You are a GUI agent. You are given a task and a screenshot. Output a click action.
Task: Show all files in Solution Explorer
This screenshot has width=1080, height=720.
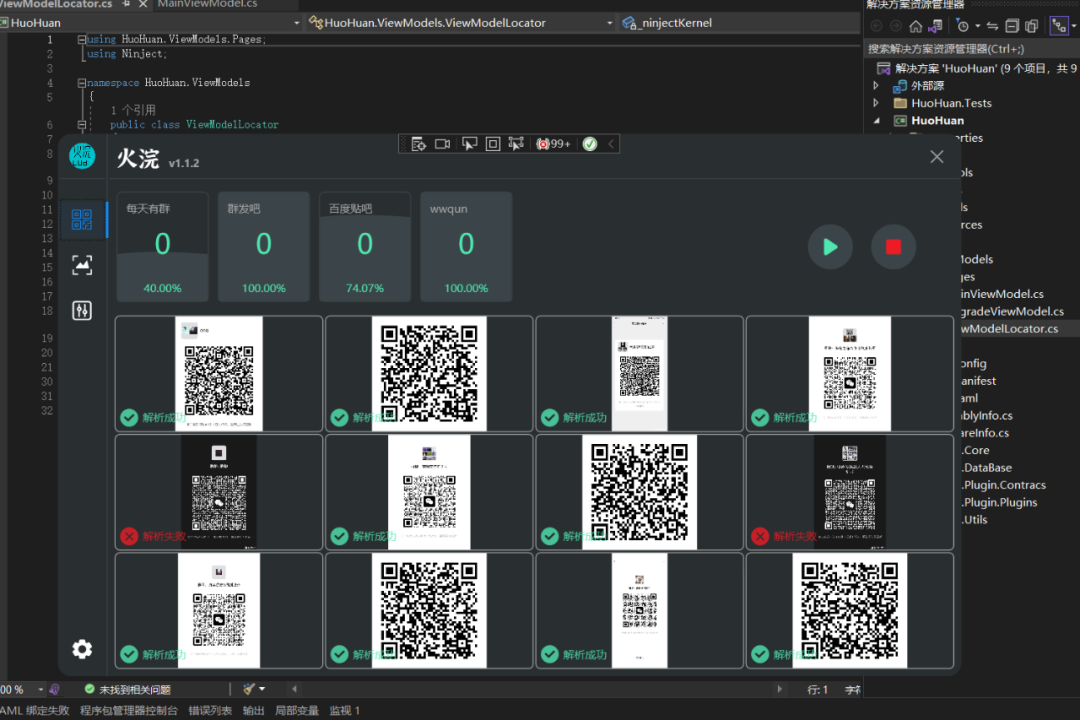(x=1031, y=26)
